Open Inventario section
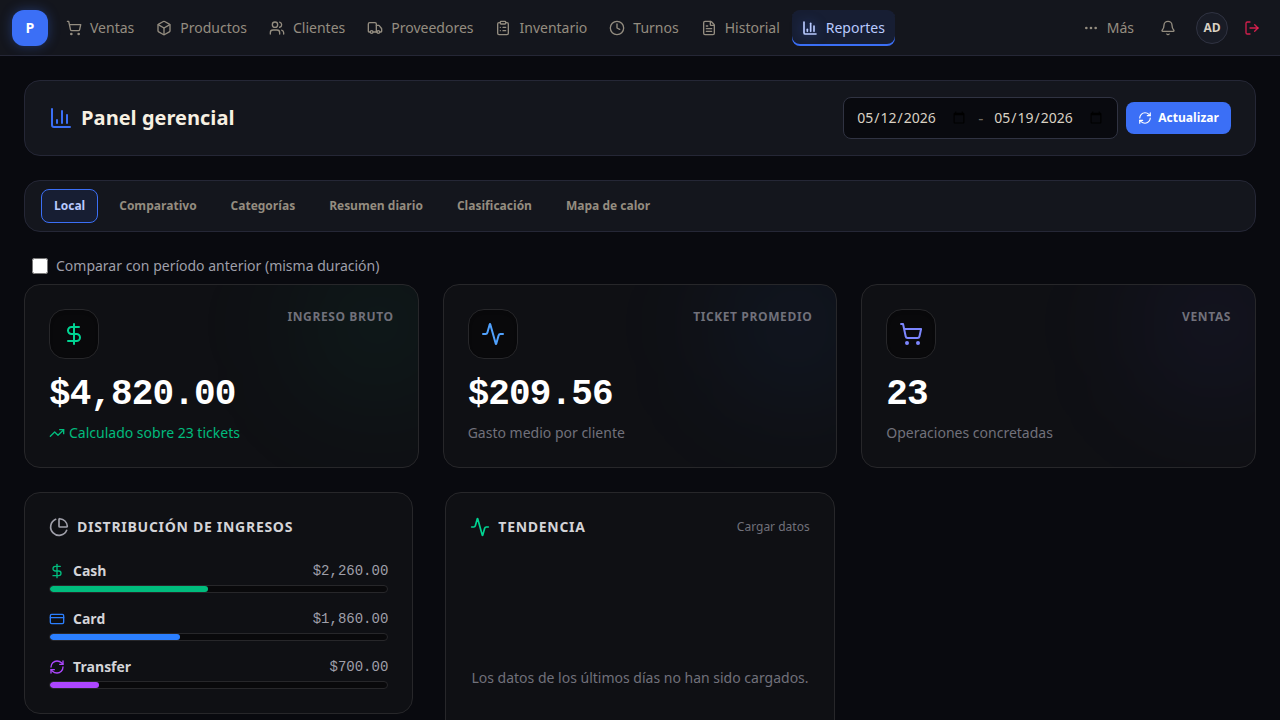This screenshot has height=720, width=1280. click(x=541, y=28)
